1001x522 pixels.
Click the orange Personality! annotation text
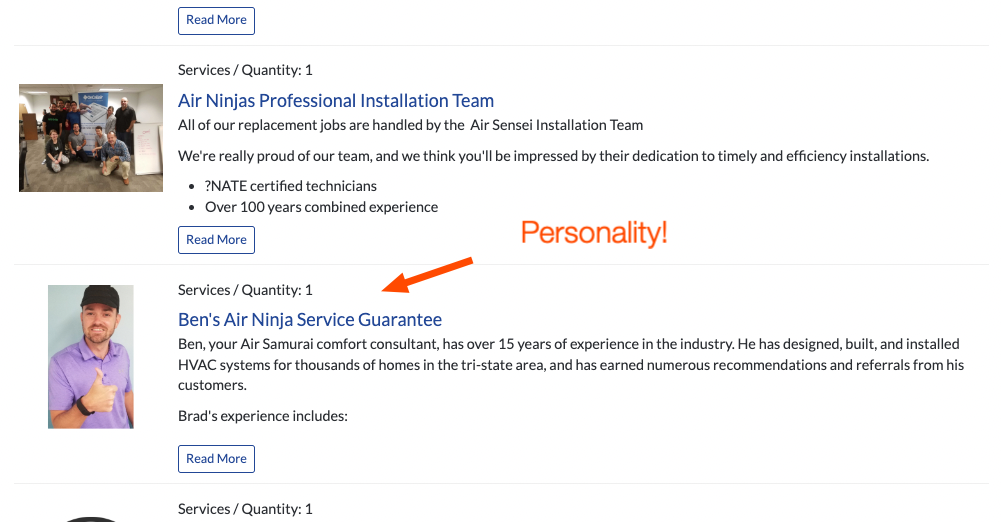[594, 232]
